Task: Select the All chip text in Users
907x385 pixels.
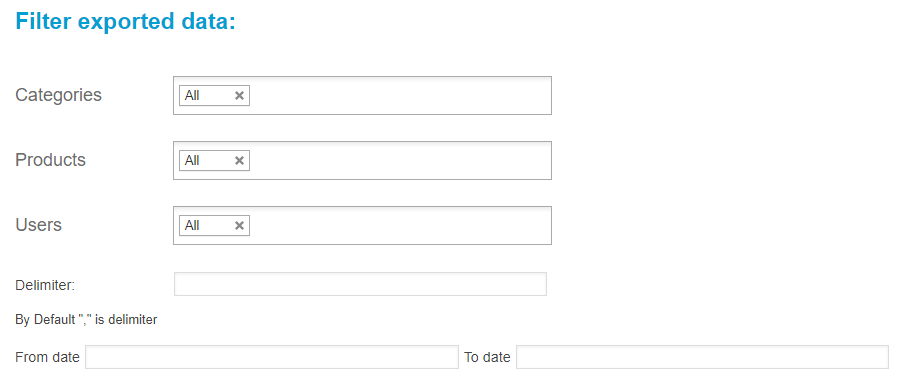Action: 192,225
